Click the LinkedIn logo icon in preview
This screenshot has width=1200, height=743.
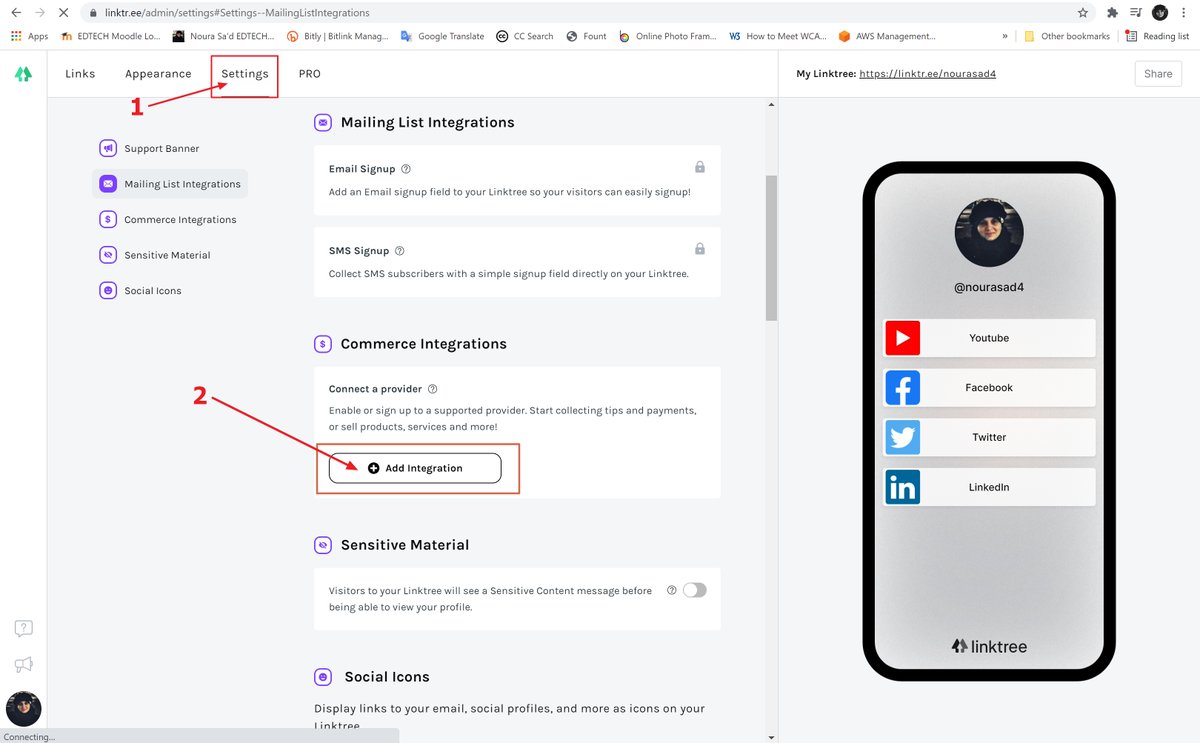pyautogui.click(x=902, y=487)
